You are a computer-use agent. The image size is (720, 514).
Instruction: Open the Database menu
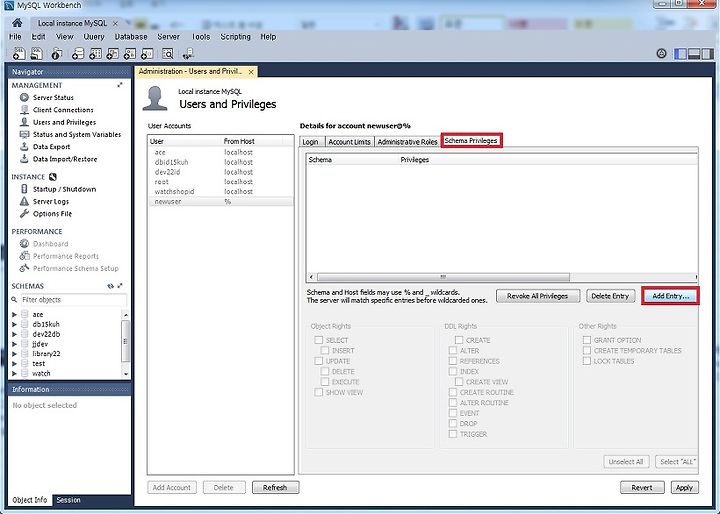(x=131, y=37)
